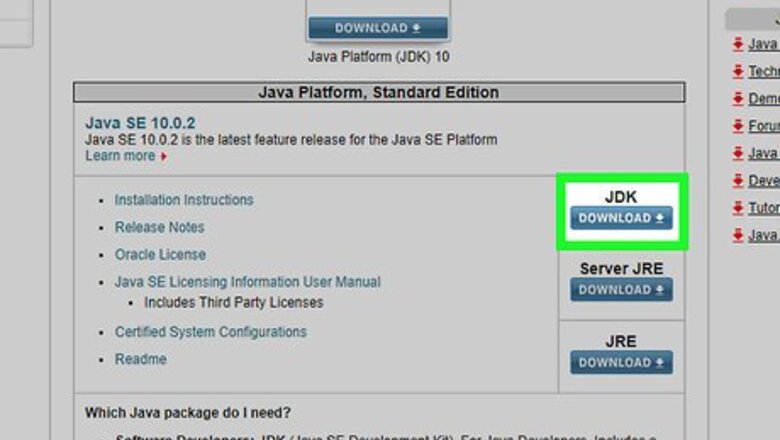Click the JDK Download button
Viewport: 780px width, 440px height.
[x=621, y=218]
